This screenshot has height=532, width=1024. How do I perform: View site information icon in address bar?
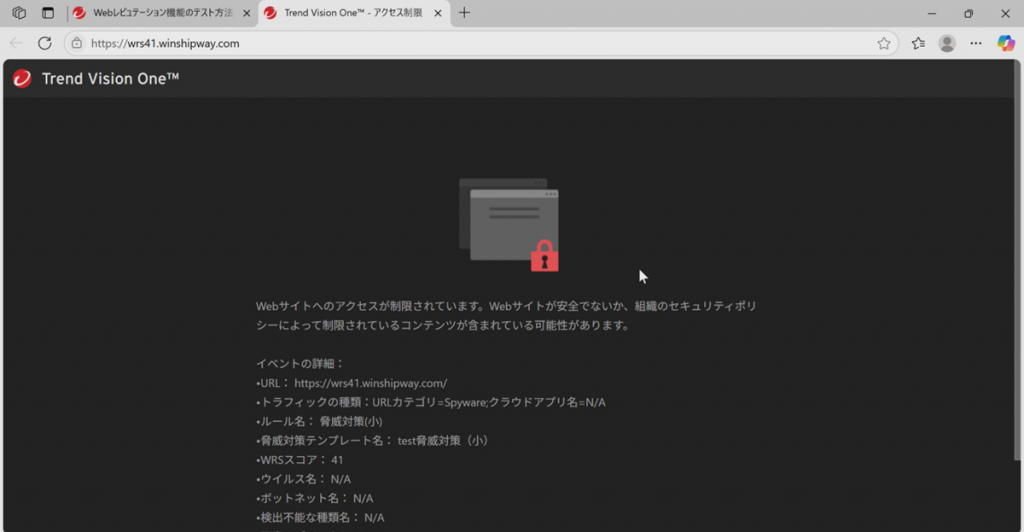(x=77, y=43)
